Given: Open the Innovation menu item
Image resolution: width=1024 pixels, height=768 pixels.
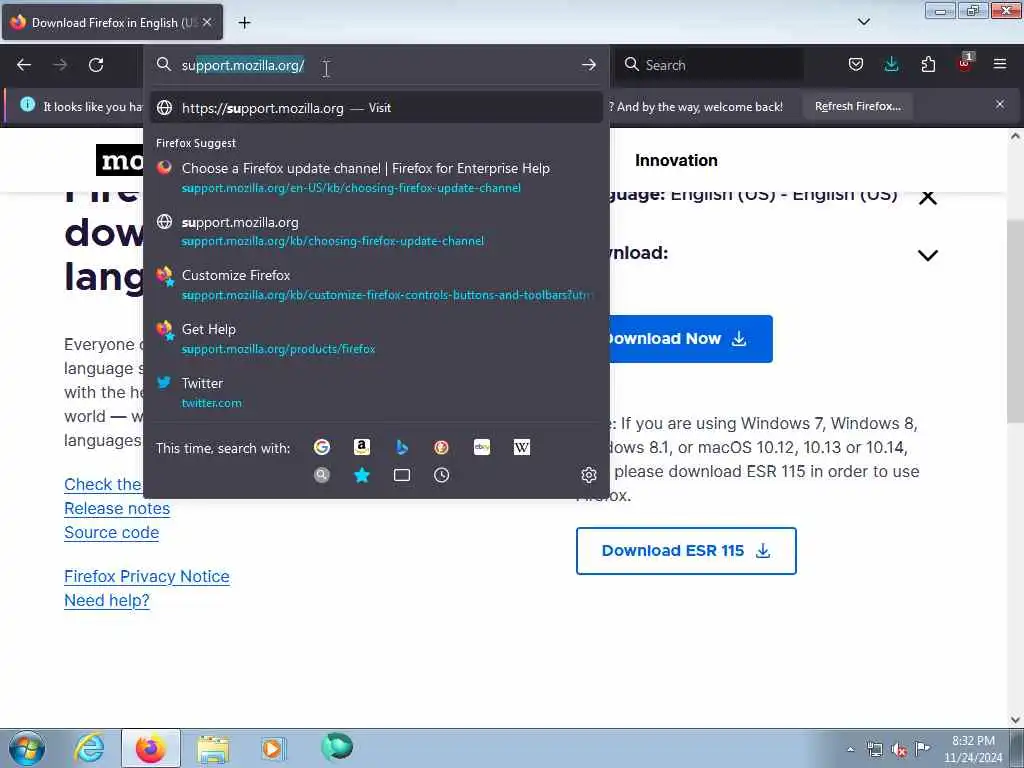Looking at the screenshot, I should (x=676, y=161).
